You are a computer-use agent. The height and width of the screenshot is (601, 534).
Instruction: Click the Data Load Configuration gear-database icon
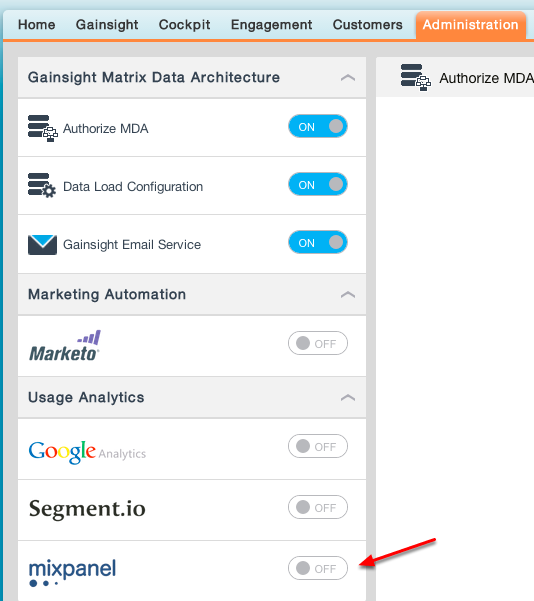point(42,186)
